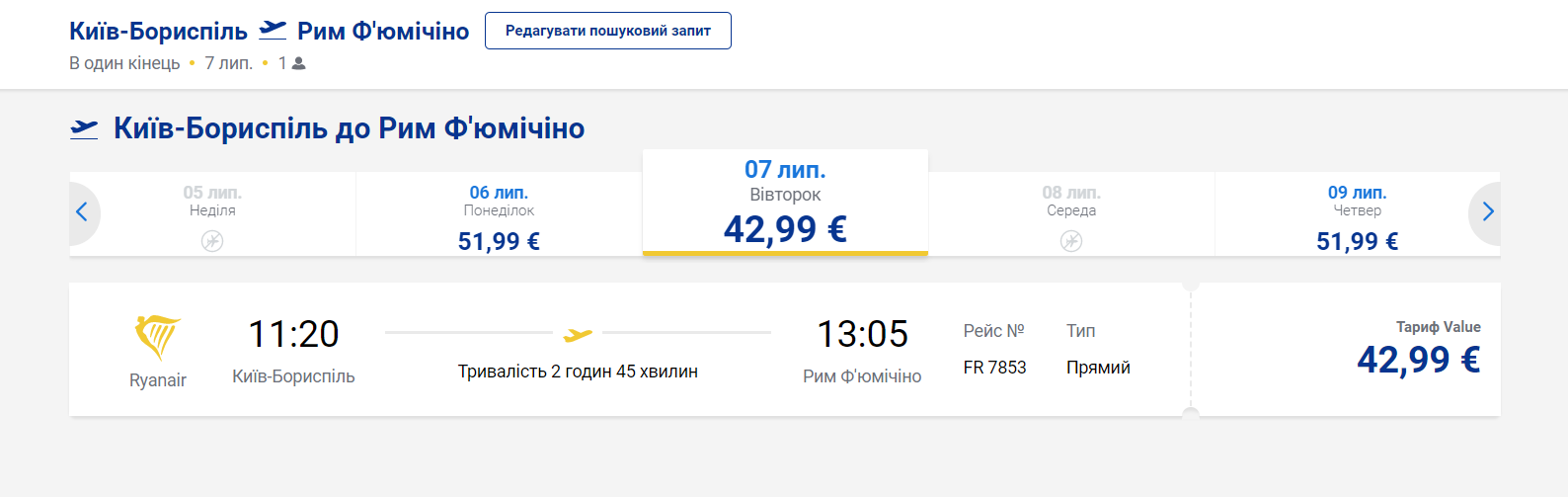Screen dimensions: 1568x497
Task: Click the passenger person icon
Action: [299, 63]
